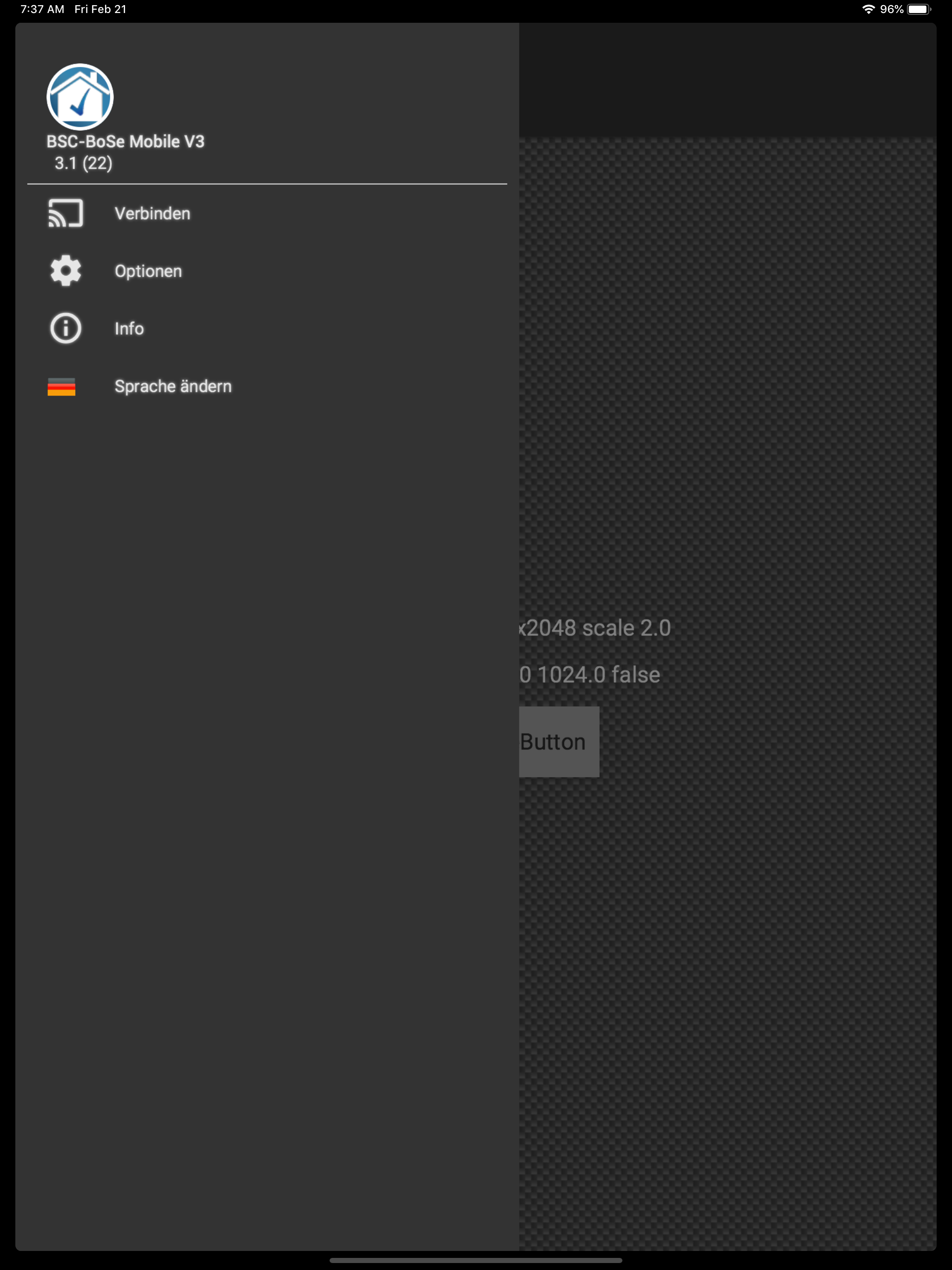The width and height of the screenshot is (952, 1270).
Task: Click the Fri Feb 21 date in status bar
Action: [100, 9]
